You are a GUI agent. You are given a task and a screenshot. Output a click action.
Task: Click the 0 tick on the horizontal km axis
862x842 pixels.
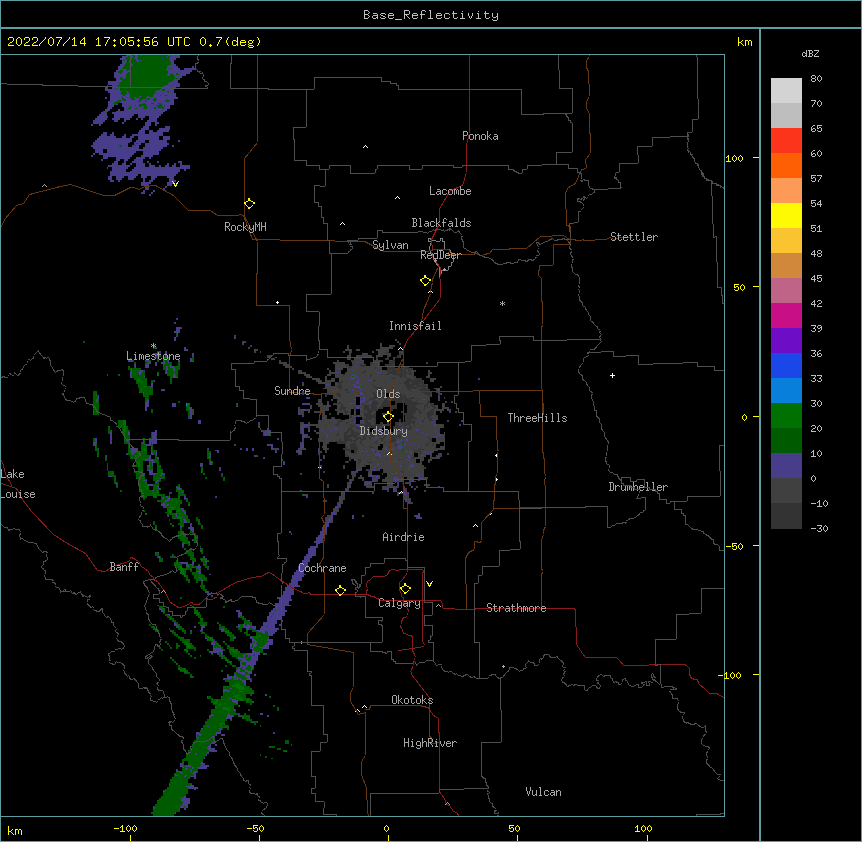pyautogui.click(x=386, y=829)
